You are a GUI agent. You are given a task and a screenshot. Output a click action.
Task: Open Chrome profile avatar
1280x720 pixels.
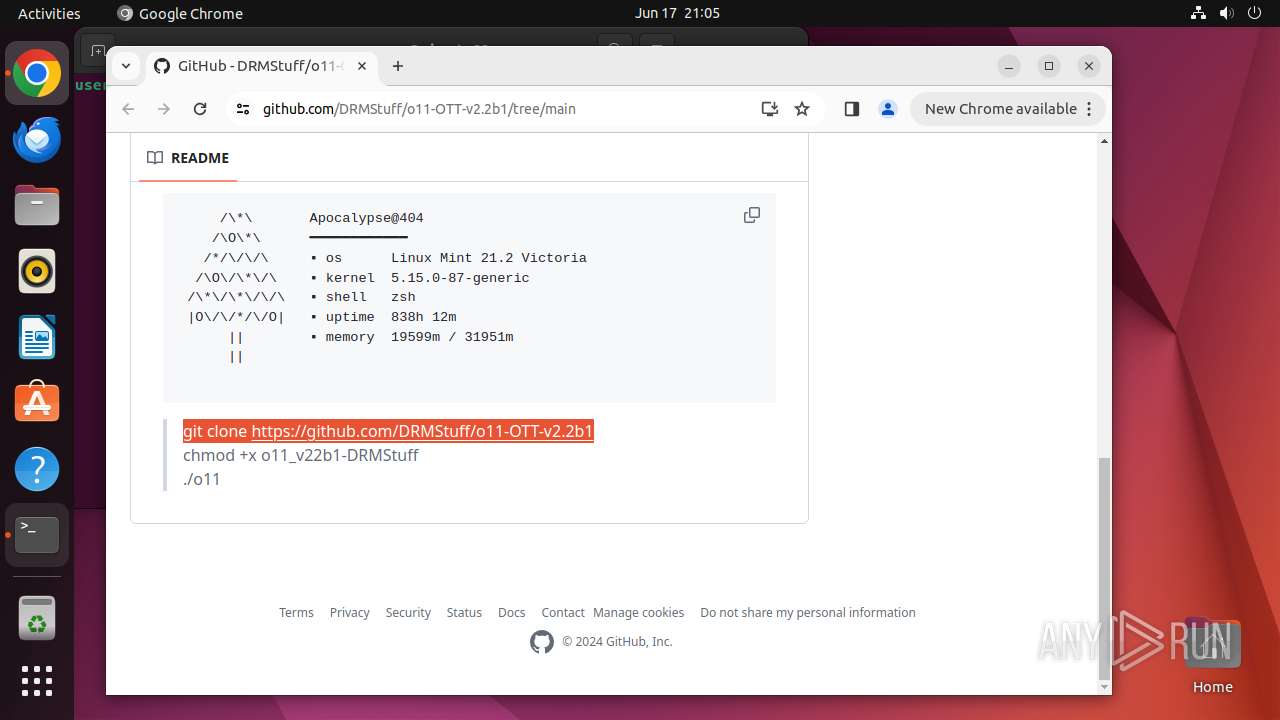[888, 109]
